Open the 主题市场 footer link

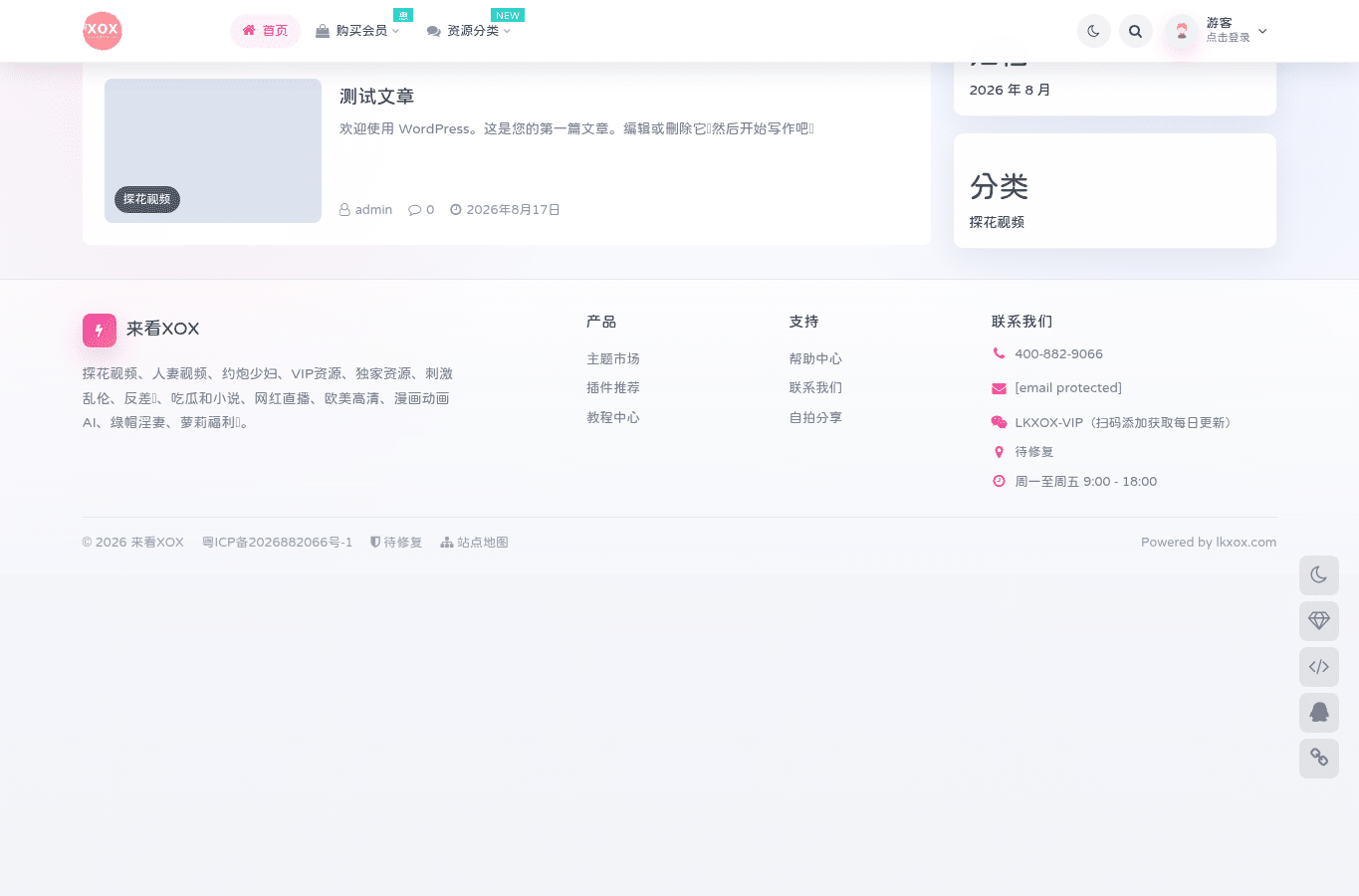point(613,358)
